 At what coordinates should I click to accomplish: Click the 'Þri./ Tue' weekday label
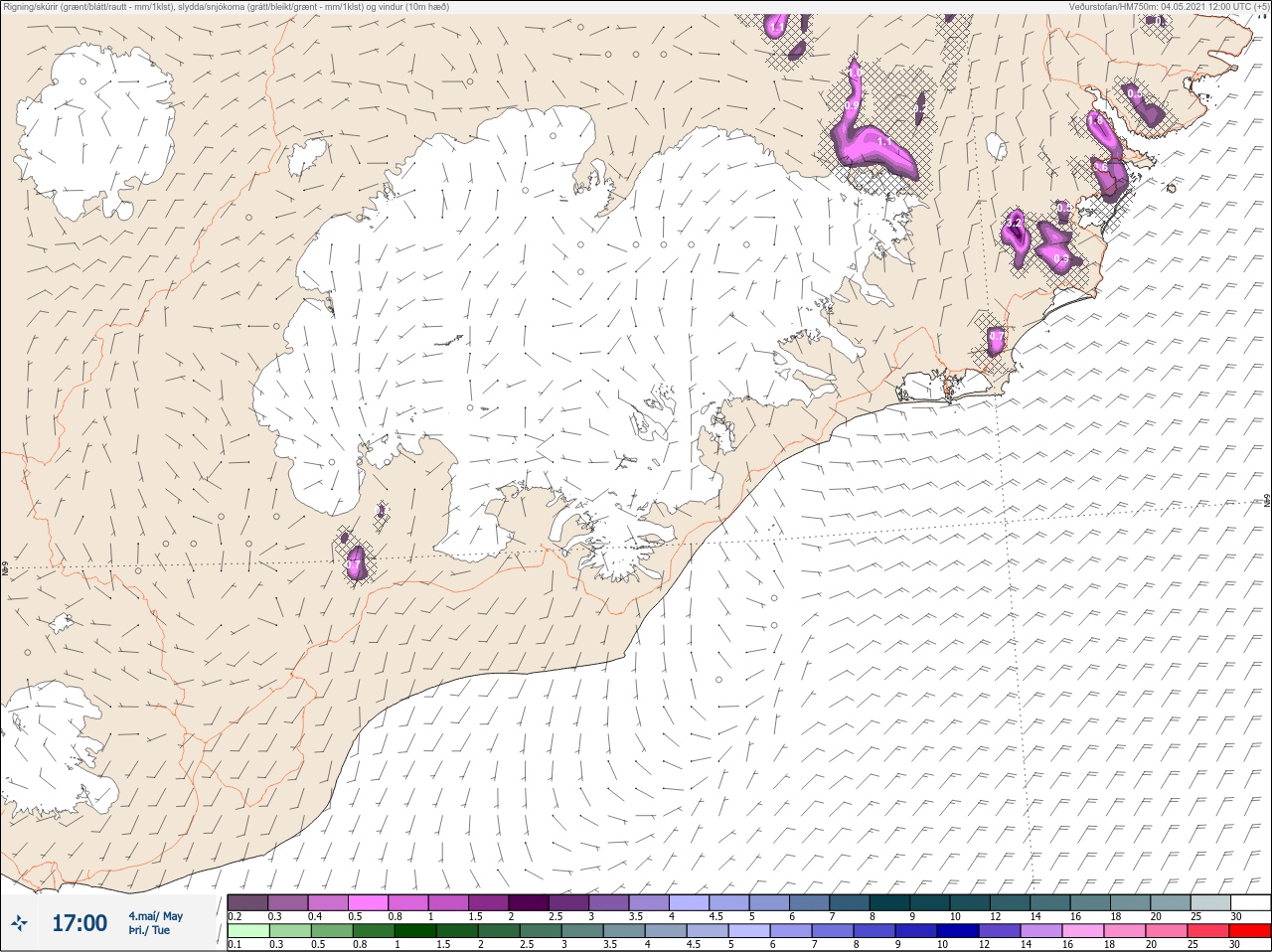click(x=149, y=930)
